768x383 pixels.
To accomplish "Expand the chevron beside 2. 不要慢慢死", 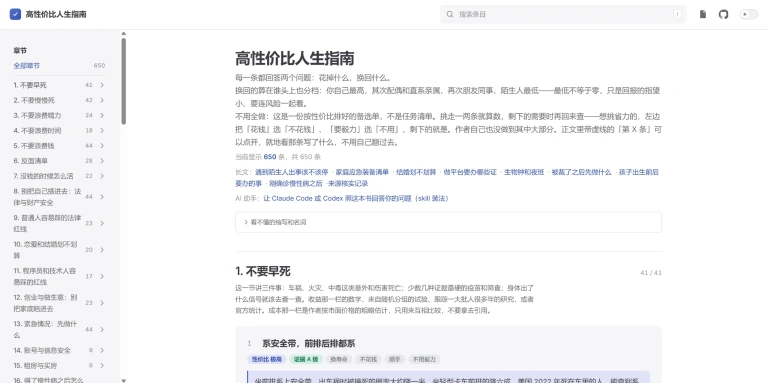I will [102, 100].
